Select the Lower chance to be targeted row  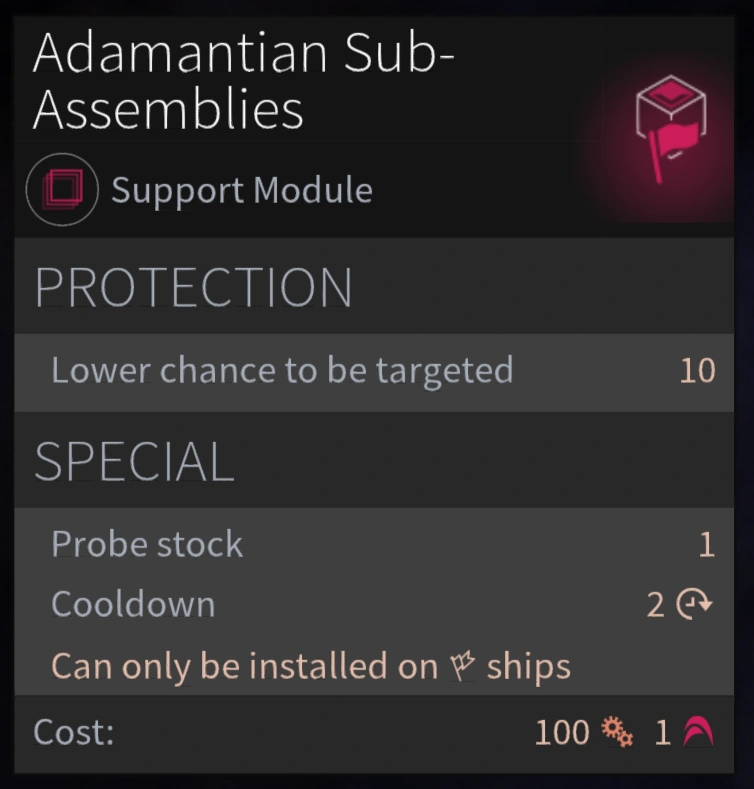tap(282, 371)
